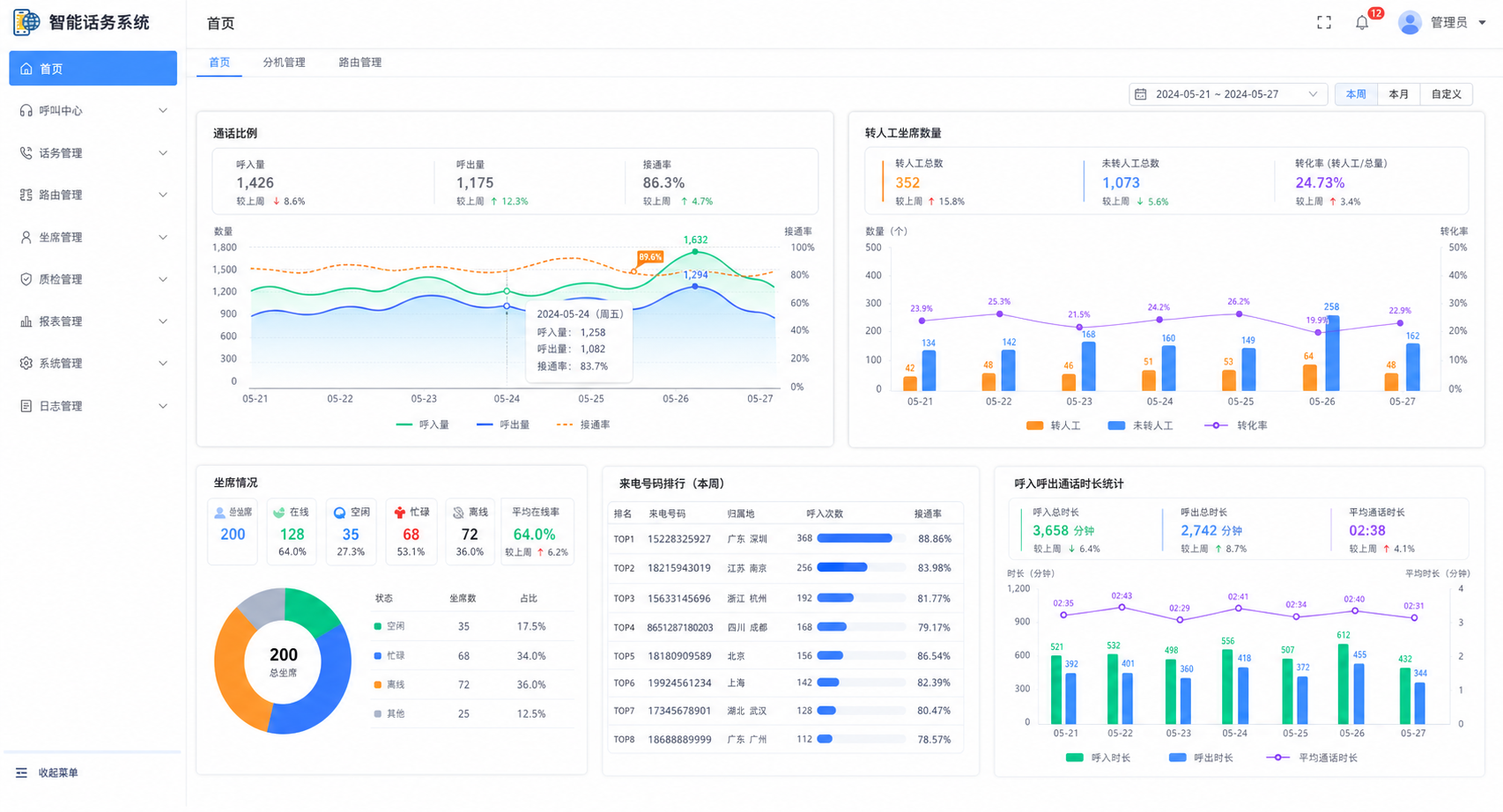Select the 本月 time range button
This screenshot has height=812, width=1503.
click(x=1398, y=94)
